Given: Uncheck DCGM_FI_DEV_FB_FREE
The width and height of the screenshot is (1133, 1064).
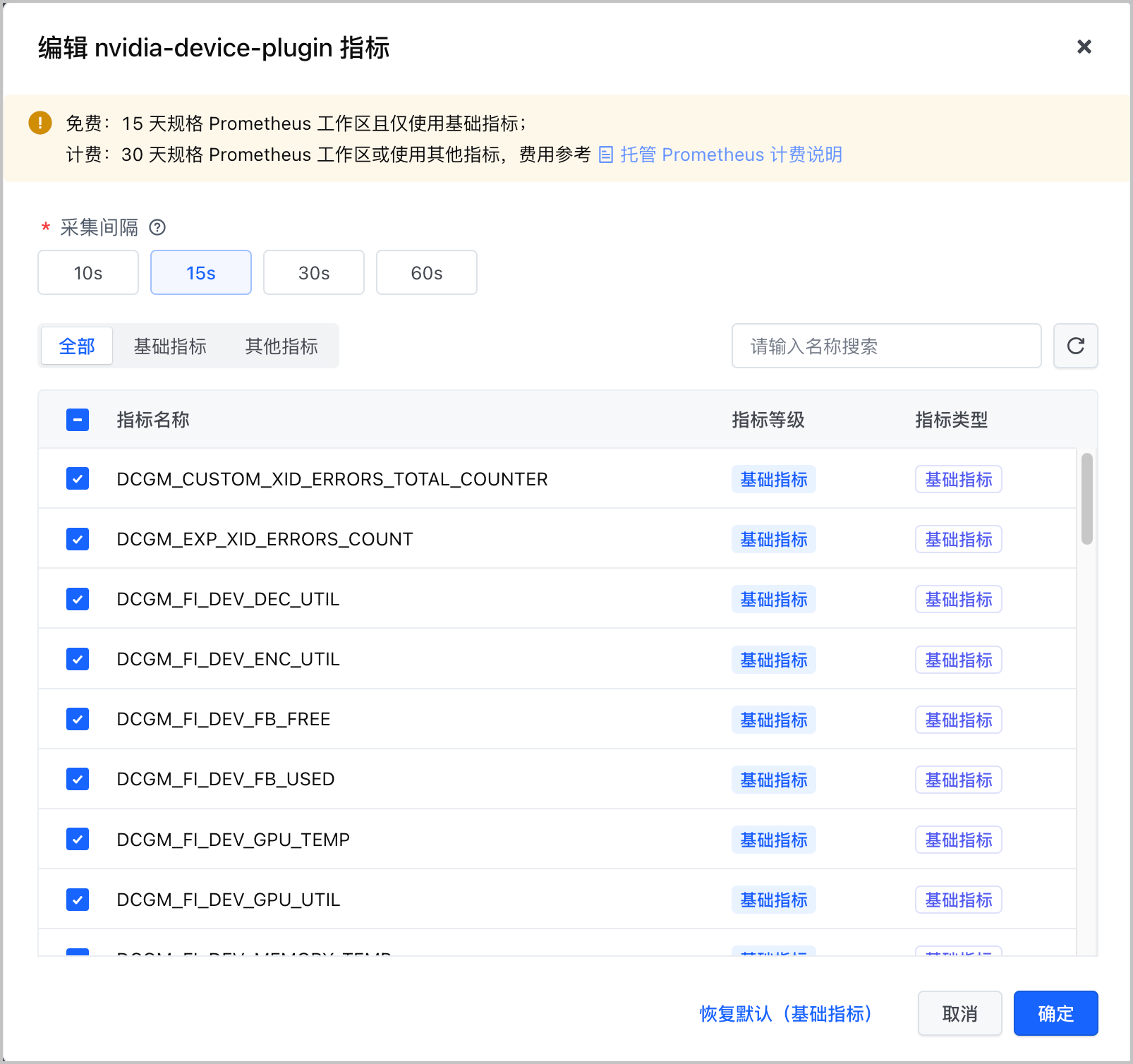Looking at the screenshot, I should (x=78, y=719).
